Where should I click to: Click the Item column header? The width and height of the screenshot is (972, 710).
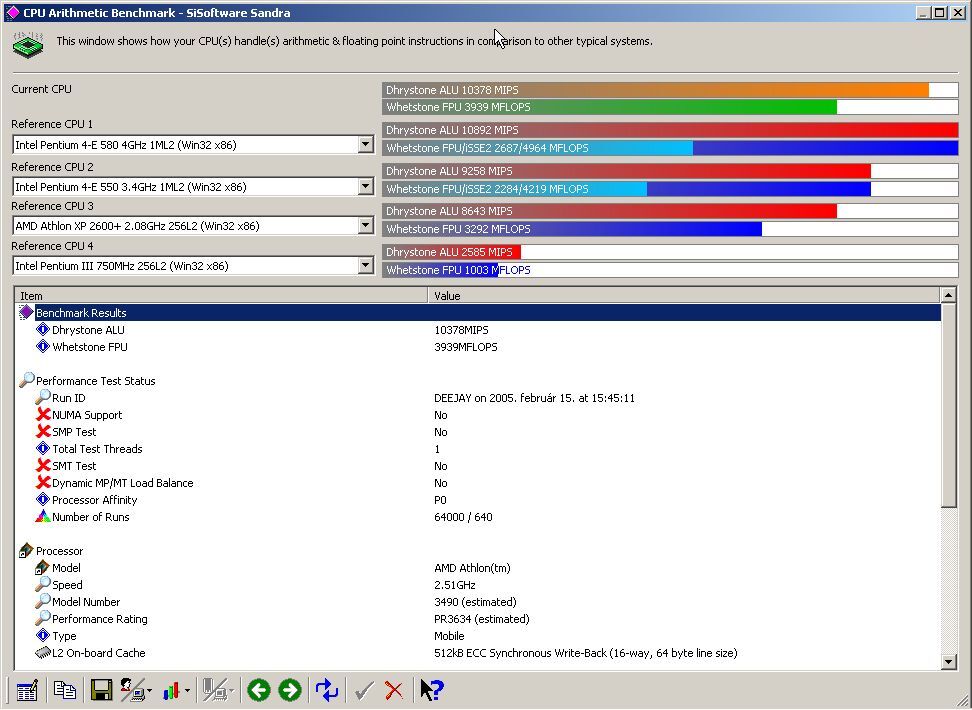click(221, 296)
